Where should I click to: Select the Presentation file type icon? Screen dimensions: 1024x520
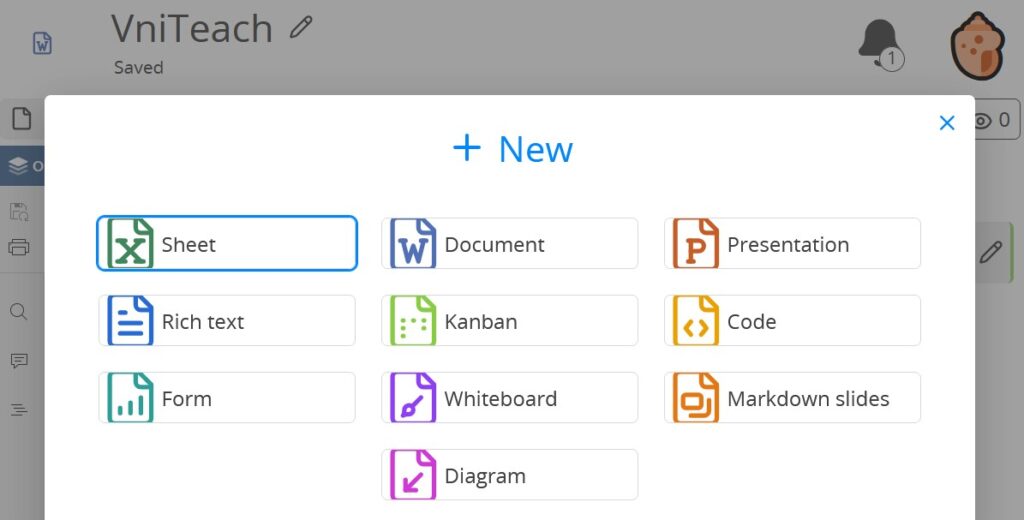pos(696,244)
